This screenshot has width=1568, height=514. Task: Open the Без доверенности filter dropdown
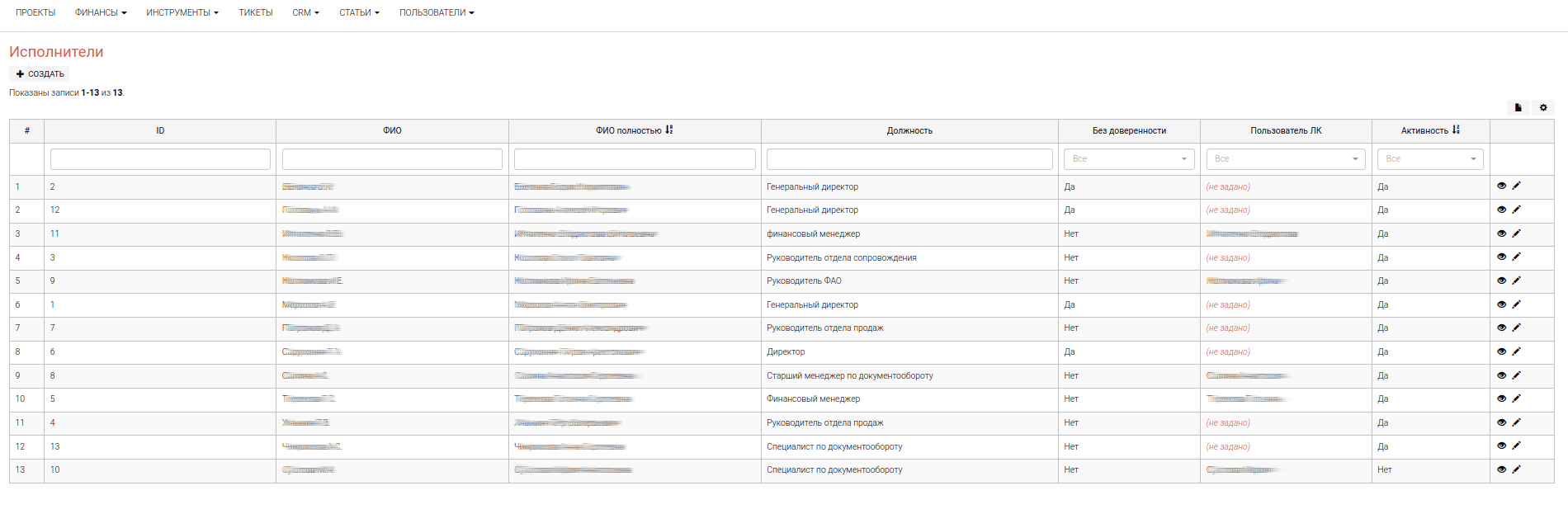(1128, 159)
